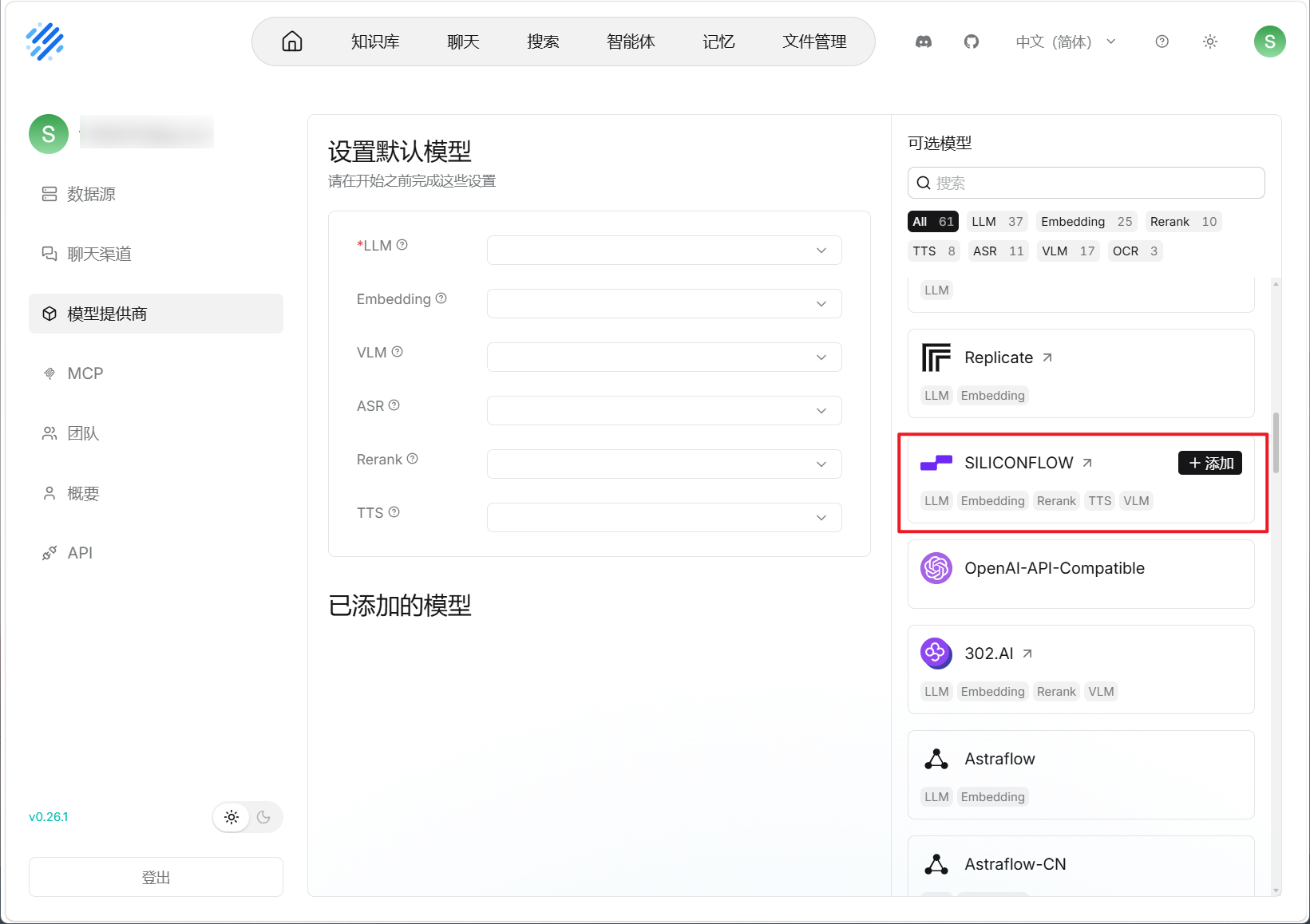Filter models by TTS 8
This screenshot has height=924, width=1310.
(x=934, y=251)
